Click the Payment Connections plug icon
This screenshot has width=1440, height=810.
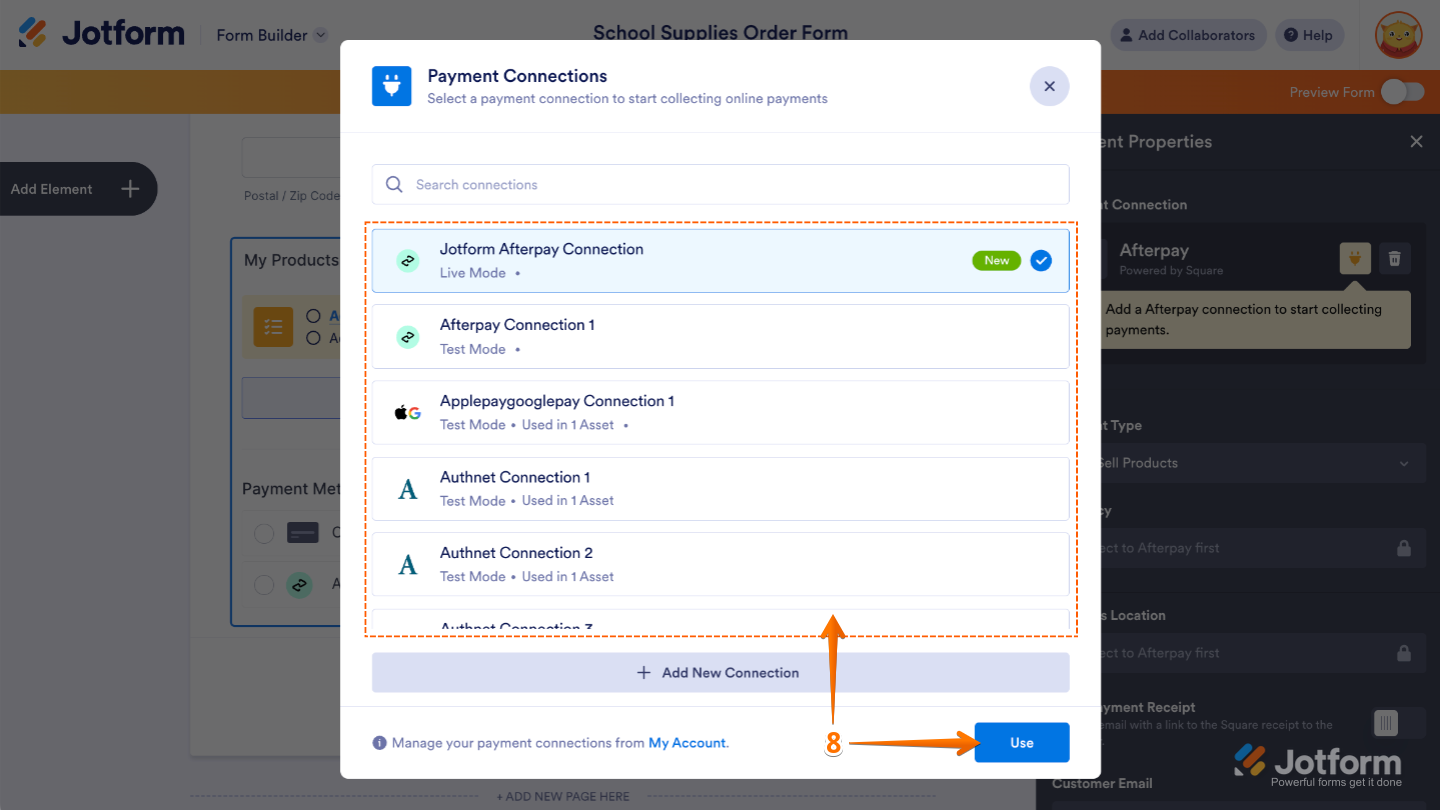[391, 86]
